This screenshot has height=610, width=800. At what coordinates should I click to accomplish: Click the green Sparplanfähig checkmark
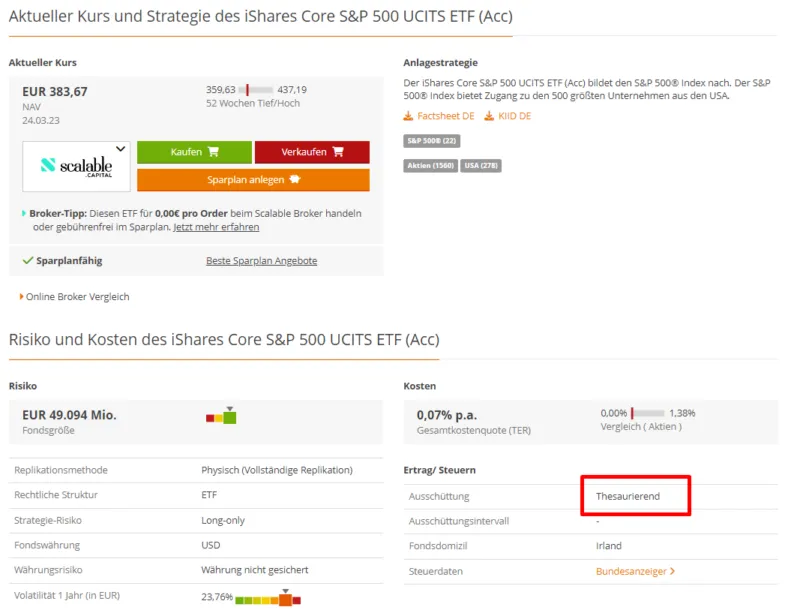(x=28, y=261)
